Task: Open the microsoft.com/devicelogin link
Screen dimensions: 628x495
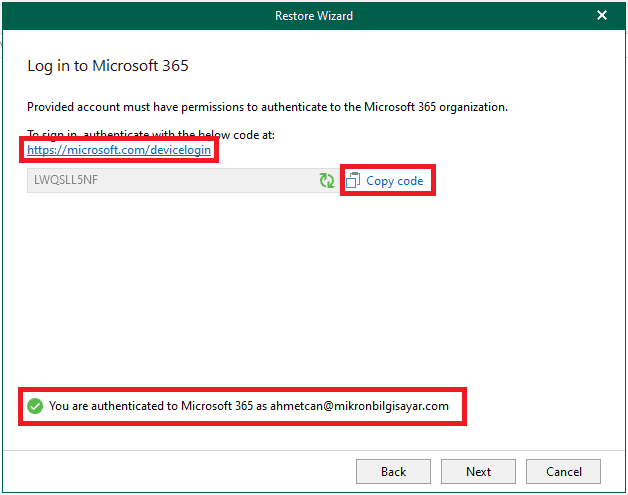Action: tap(119, 150)
